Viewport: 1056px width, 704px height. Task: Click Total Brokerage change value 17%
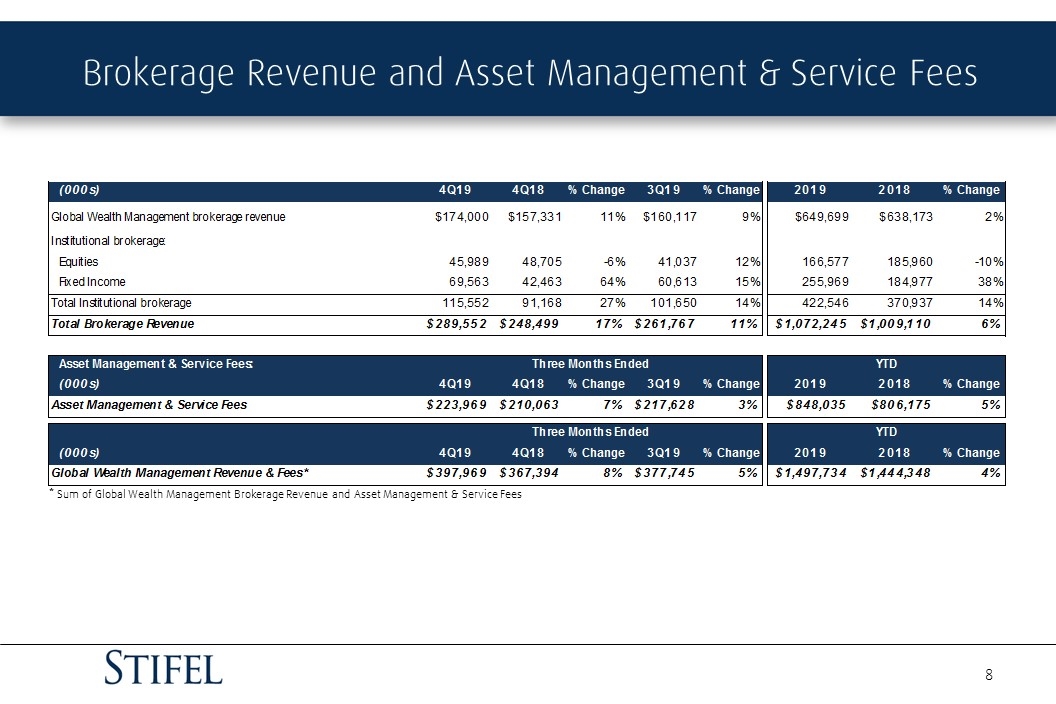(x=609, y=324)
